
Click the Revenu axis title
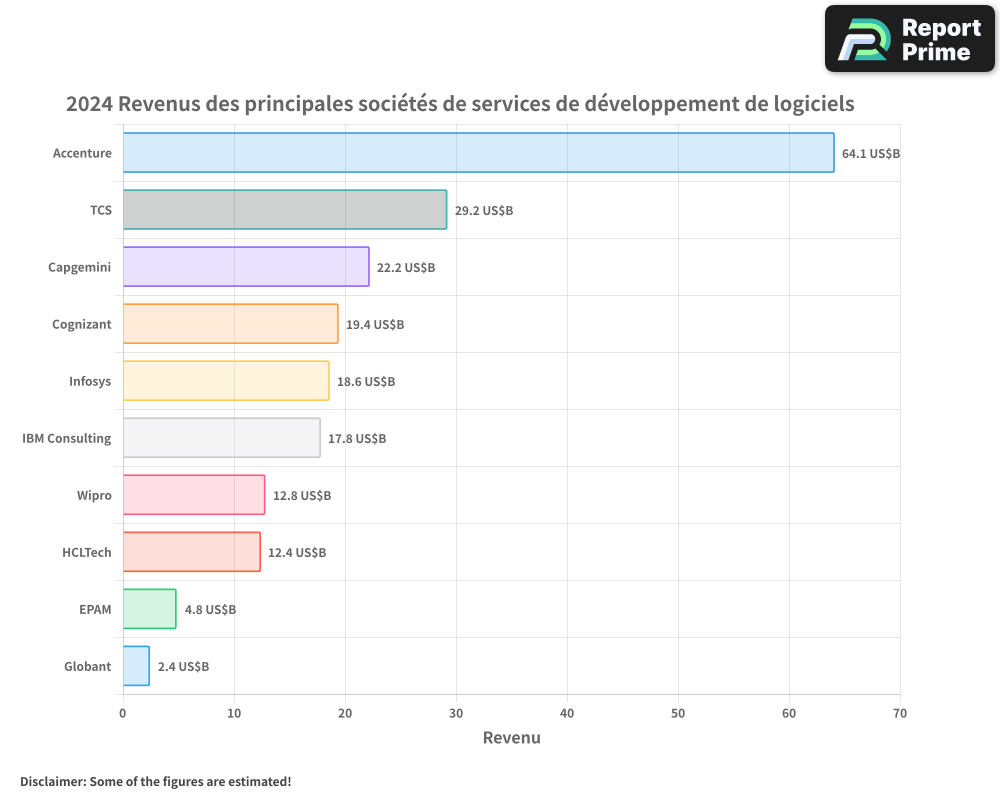point(511,738)
